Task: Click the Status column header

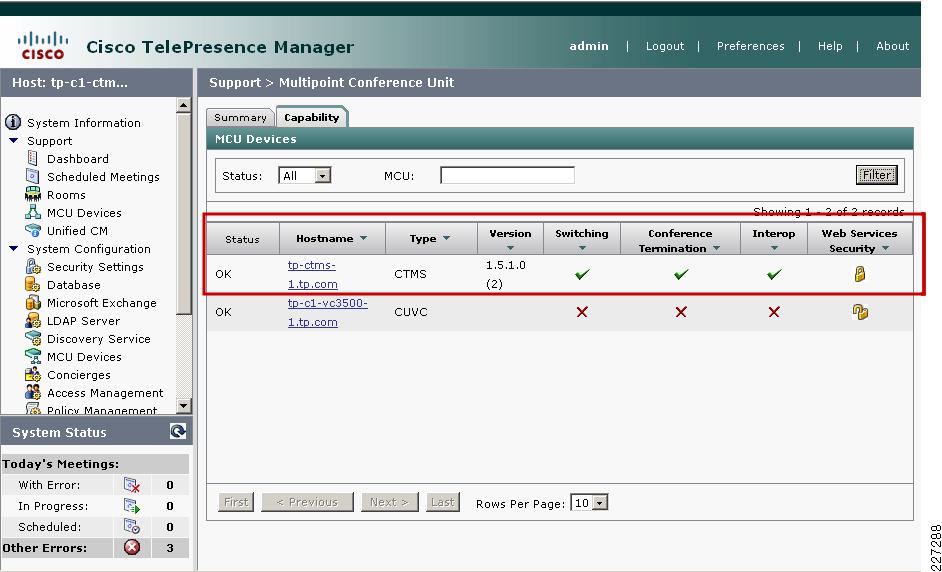Action: pos(243,239)
